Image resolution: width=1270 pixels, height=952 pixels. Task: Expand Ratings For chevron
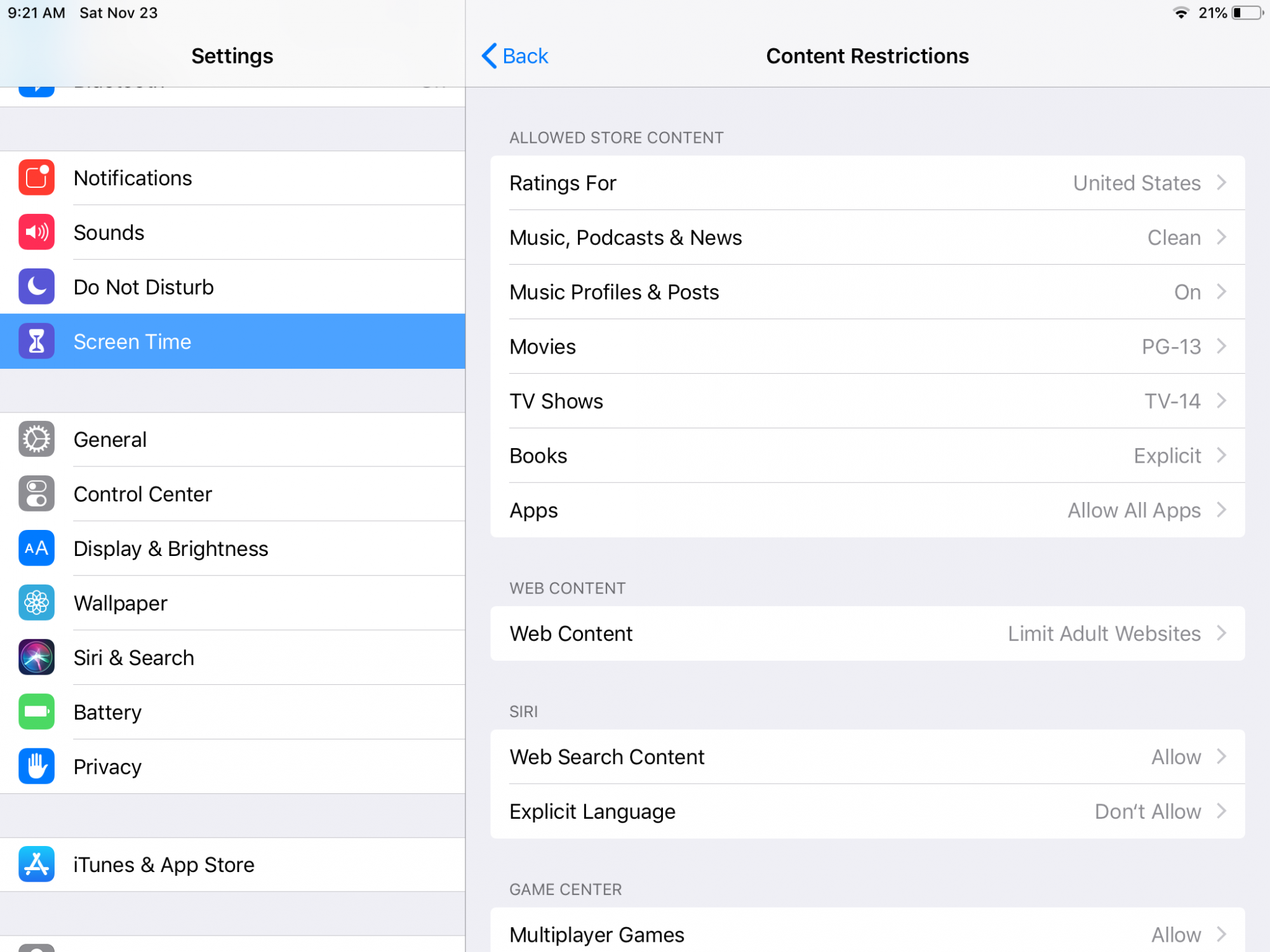(x=1221, y=183)
